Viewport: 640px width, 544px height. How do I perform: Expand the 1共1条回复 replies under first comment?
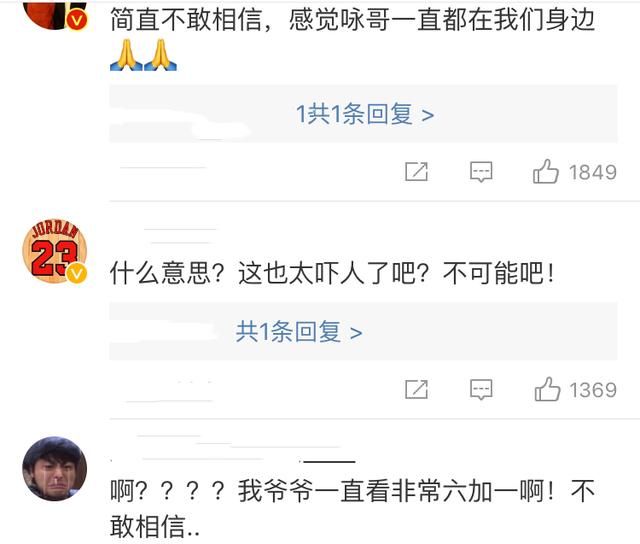363,114
